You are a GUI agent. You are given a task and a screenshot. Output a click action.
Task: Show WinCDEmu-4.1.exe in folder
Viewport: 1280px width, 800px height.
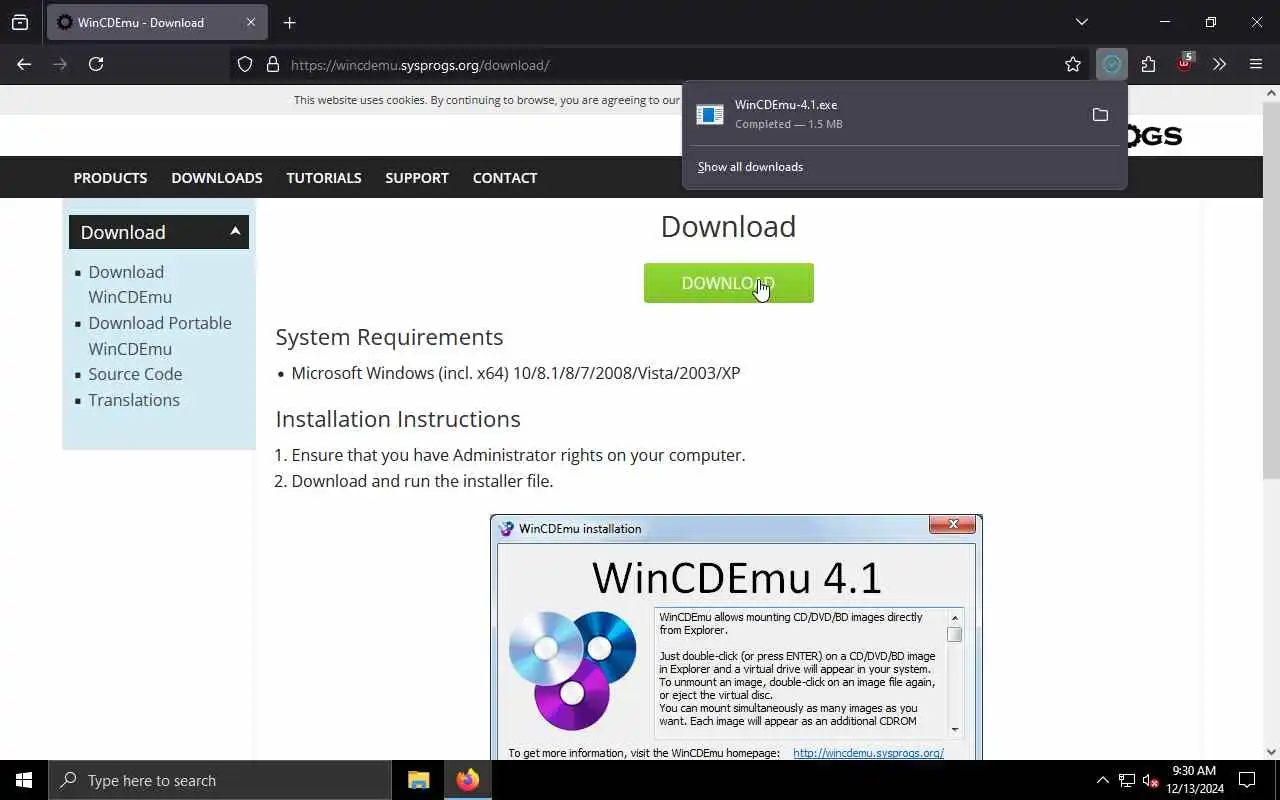point(1100,115)
